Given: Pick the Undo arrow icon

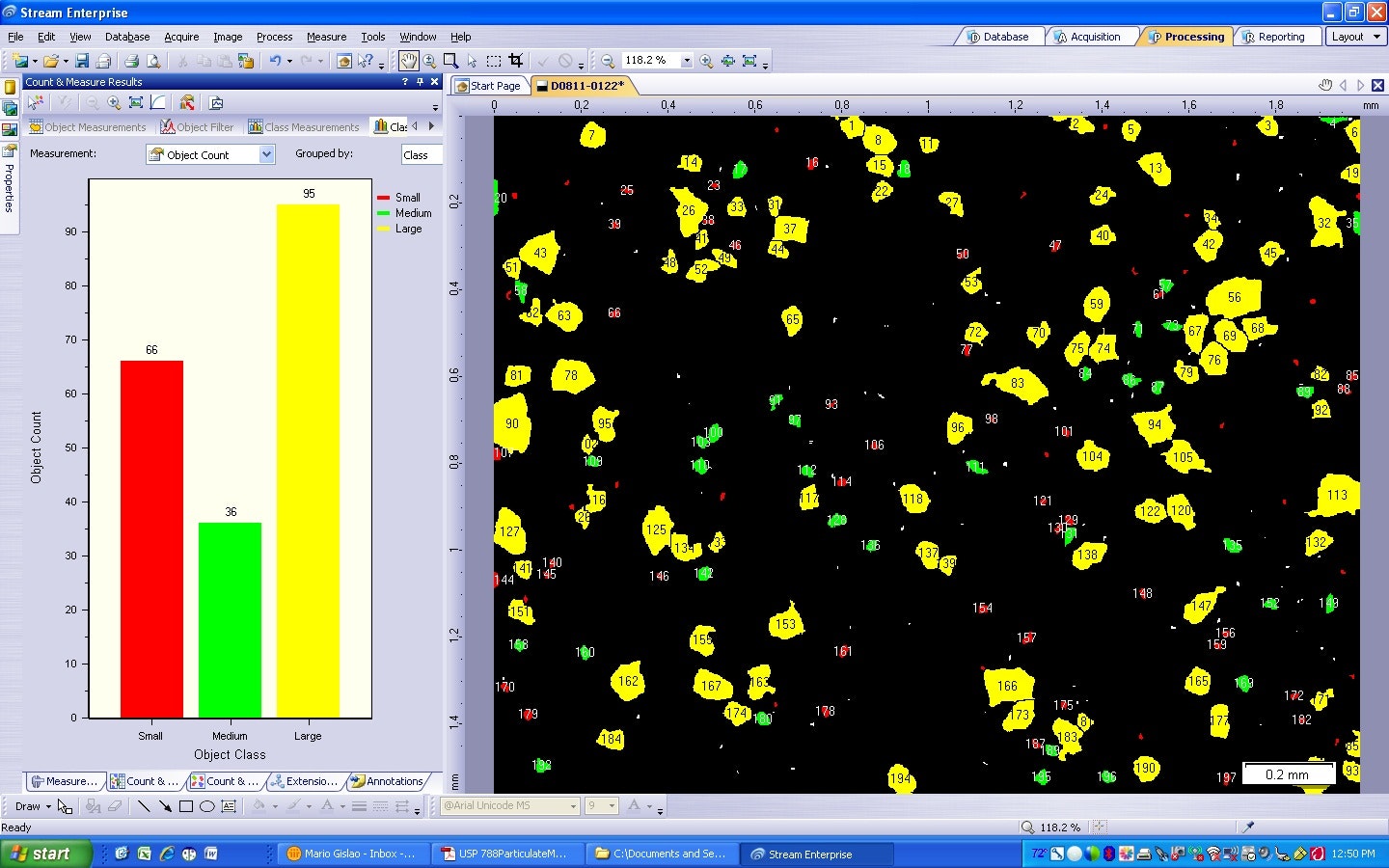Looking at the screenshot, I should coord(277,60).
